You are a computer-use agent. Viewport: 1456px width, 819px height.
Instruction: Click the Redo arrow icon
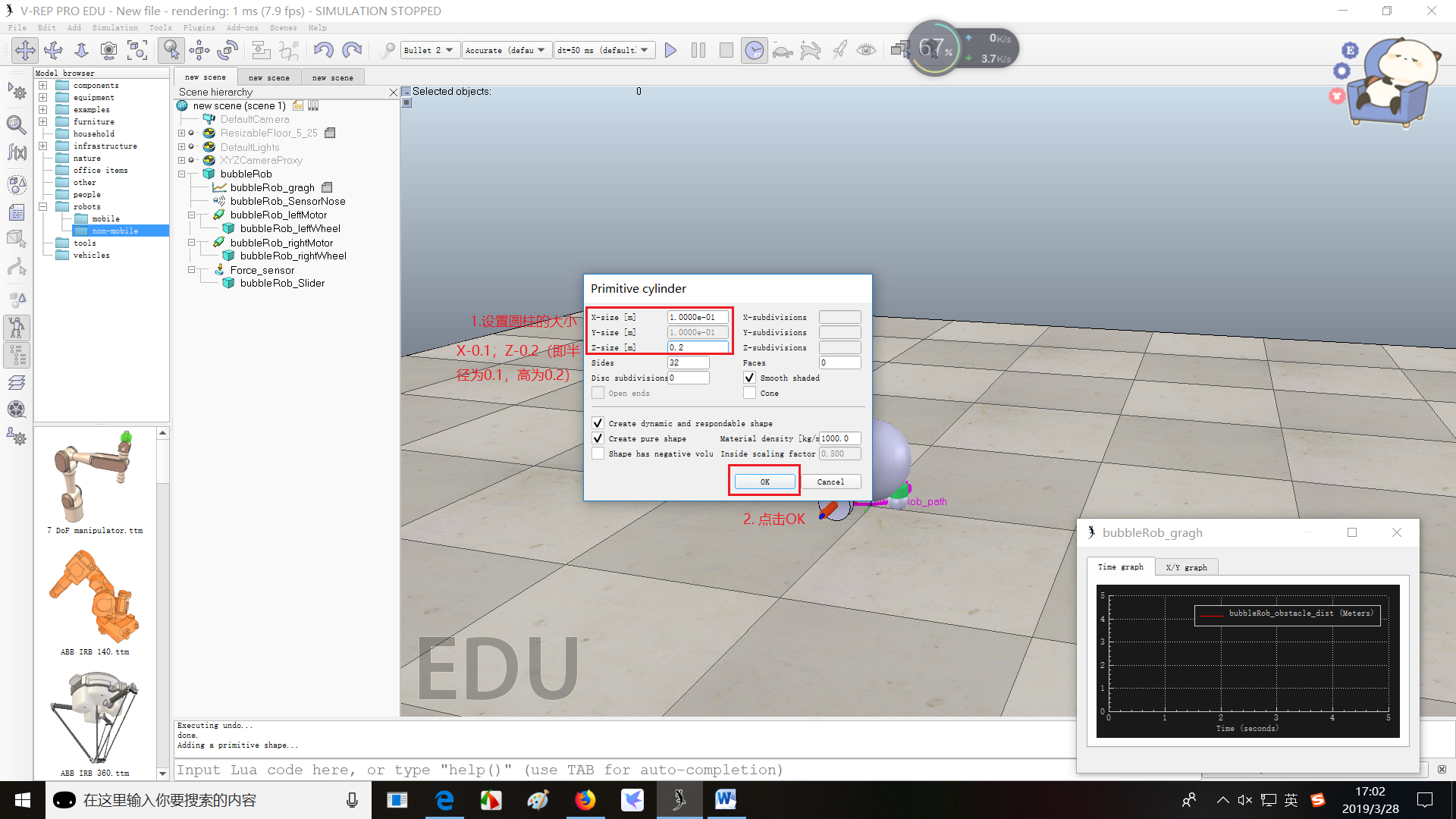[x=352, y=51]
